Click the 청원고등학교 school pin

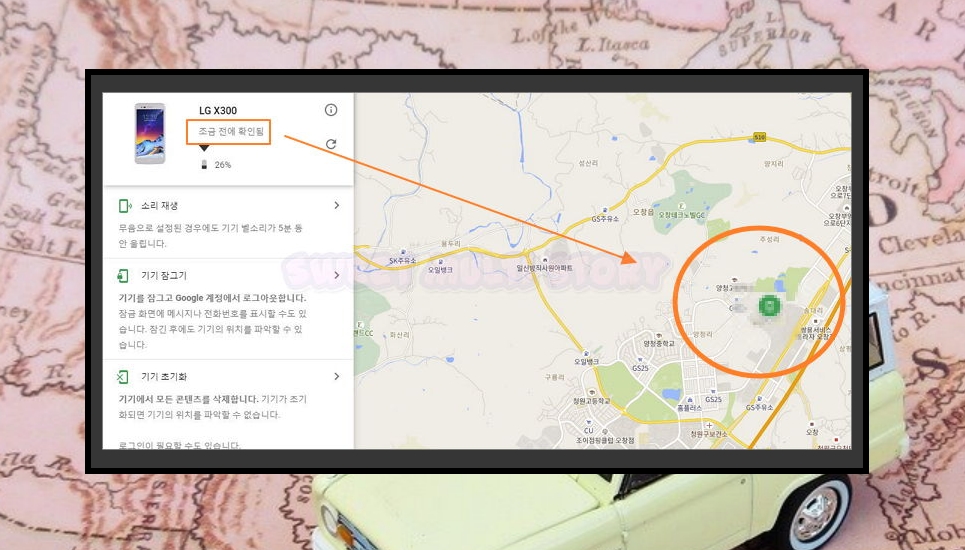[591, 393]
